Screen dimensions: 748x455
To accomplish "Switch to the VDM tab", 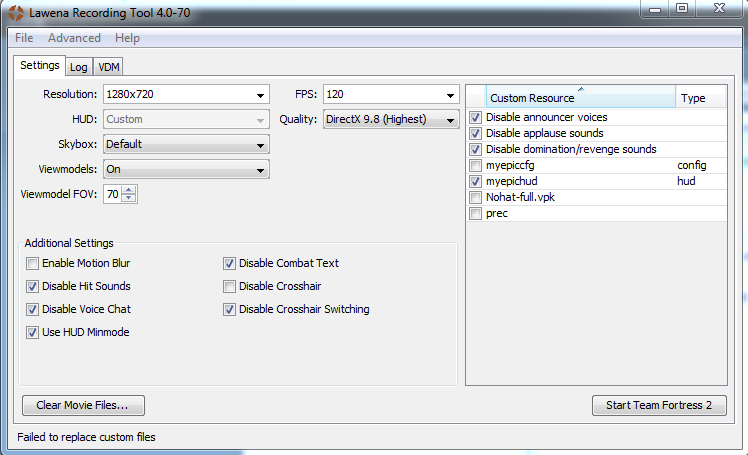I will [108, 67].
